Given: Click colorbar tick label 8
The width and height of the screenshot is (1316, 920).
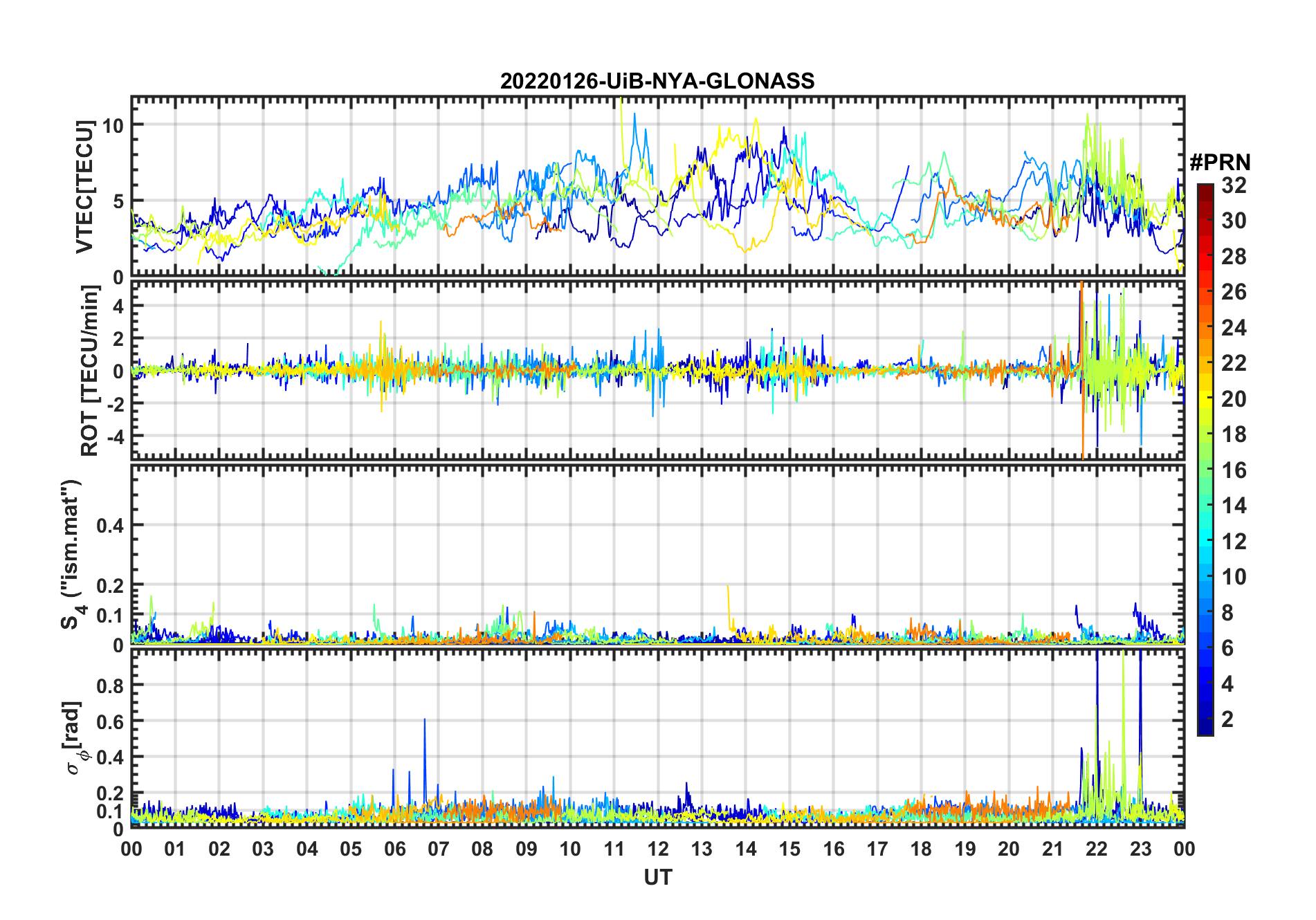Looking at the screenshot, I should pos(1227,612).
